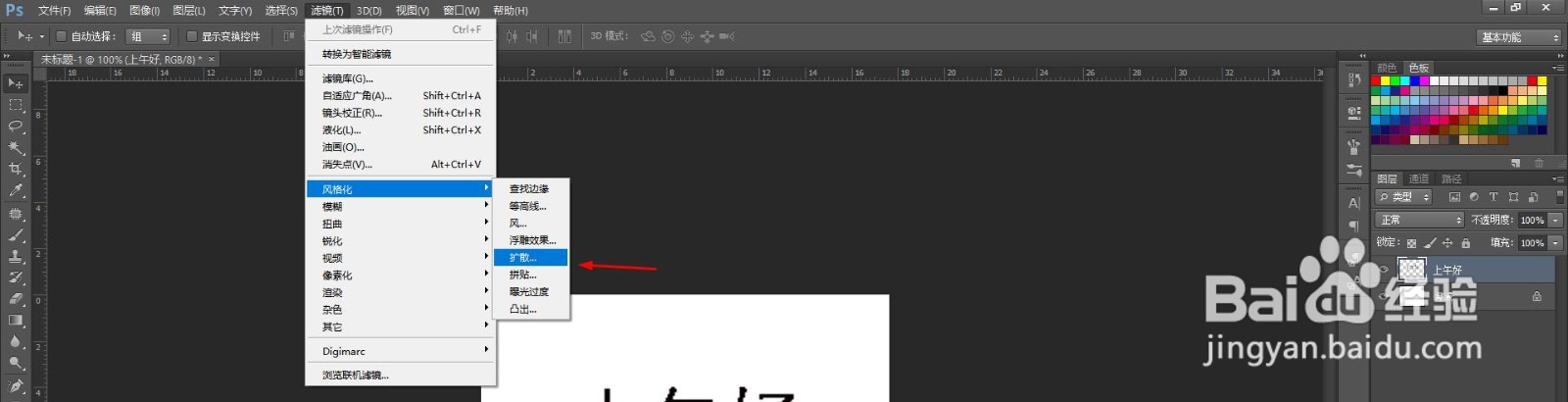The width and height of the screenshot is (1568, 402).
Task: Expand the 扭曲 filter submenu
Action: pos(401,224)
